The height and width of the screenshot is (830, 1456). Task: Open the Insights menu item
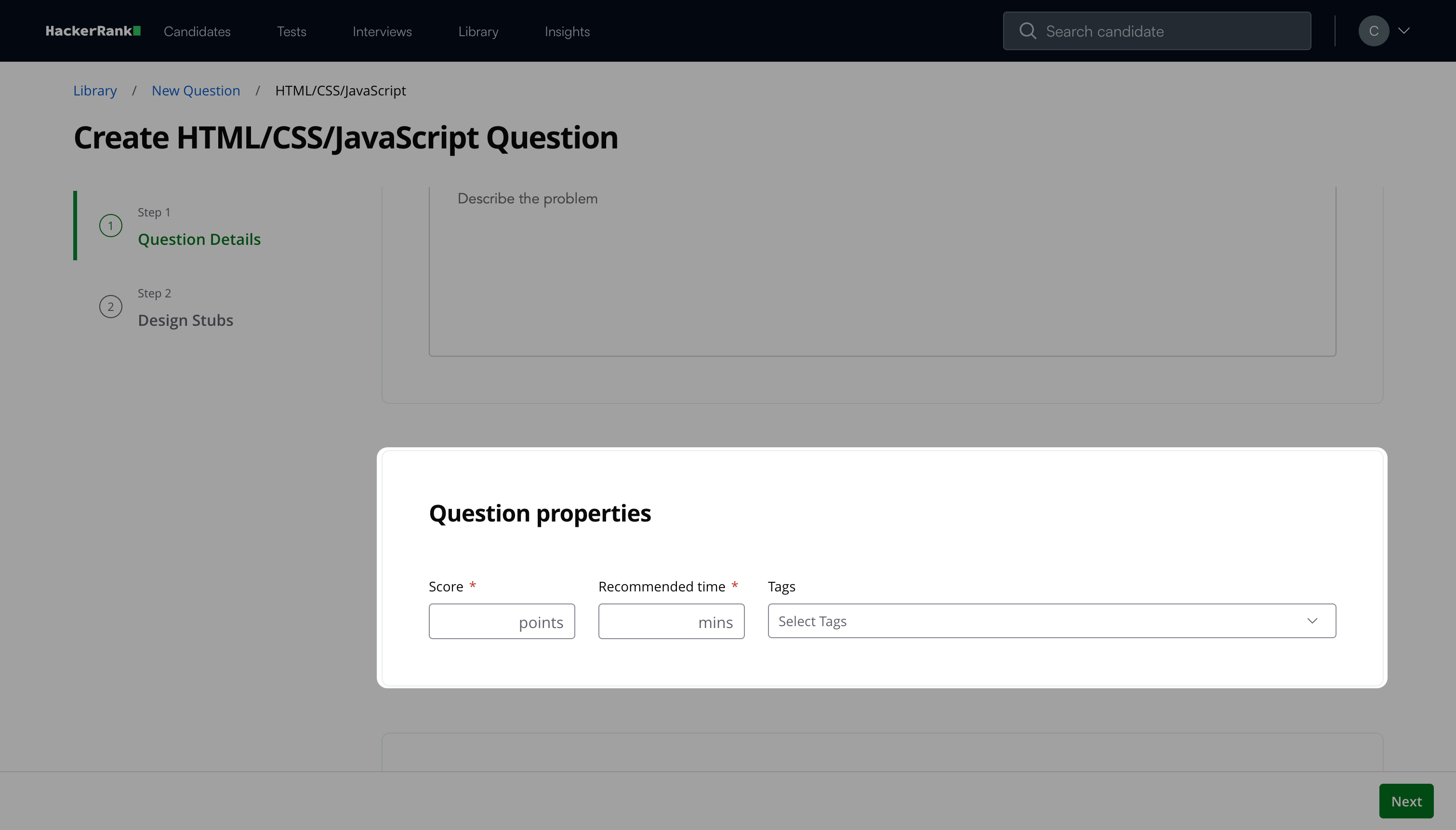pos(567,31)
